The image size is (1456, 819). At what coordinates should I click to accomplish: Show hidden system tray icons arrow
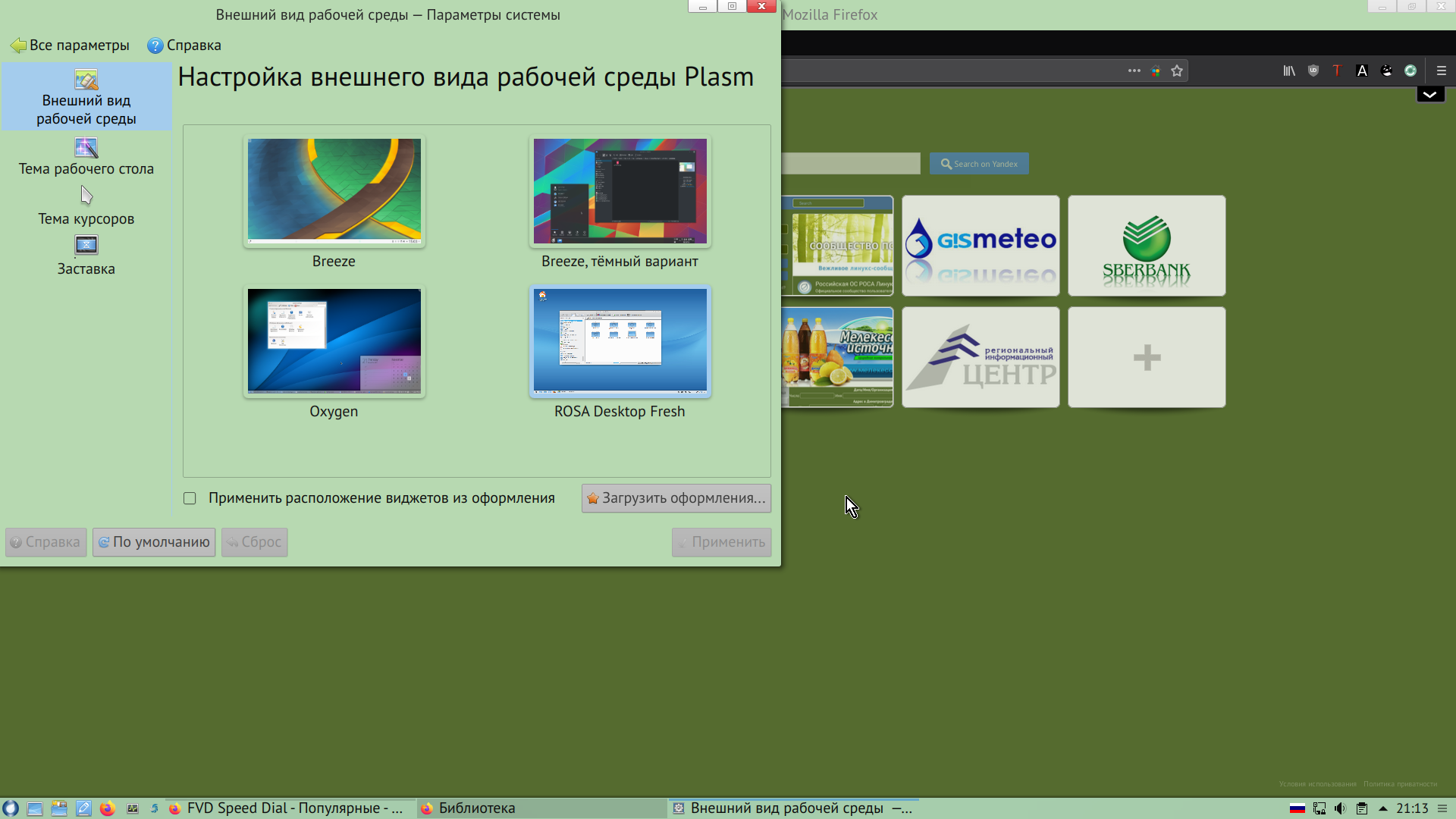pyautogui.click(x=1383, y=808)
